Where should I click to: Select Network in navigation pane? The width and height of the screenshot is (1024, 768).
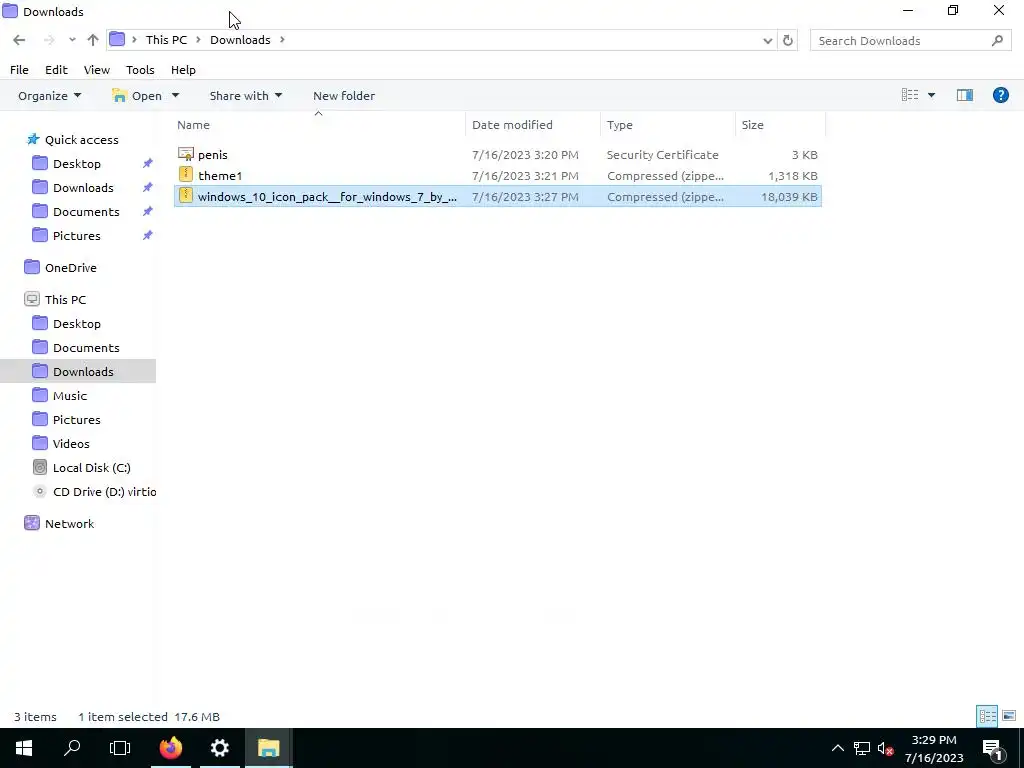[69, 524]
